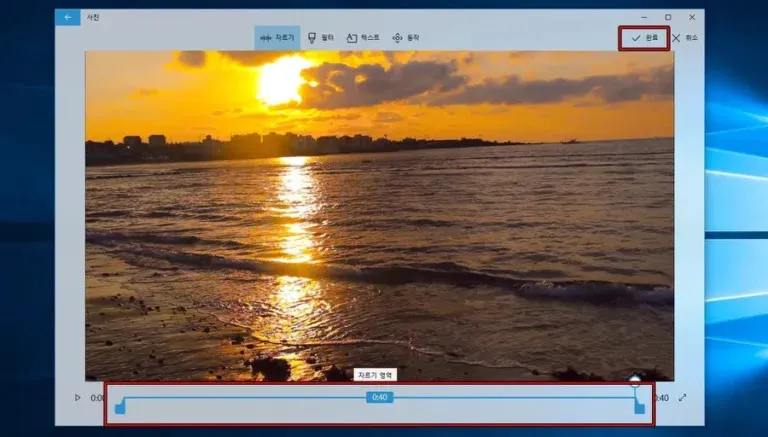Screen dimensions: 768x437
Task: Click the blue trim bar line
Action: pos(255,397)
